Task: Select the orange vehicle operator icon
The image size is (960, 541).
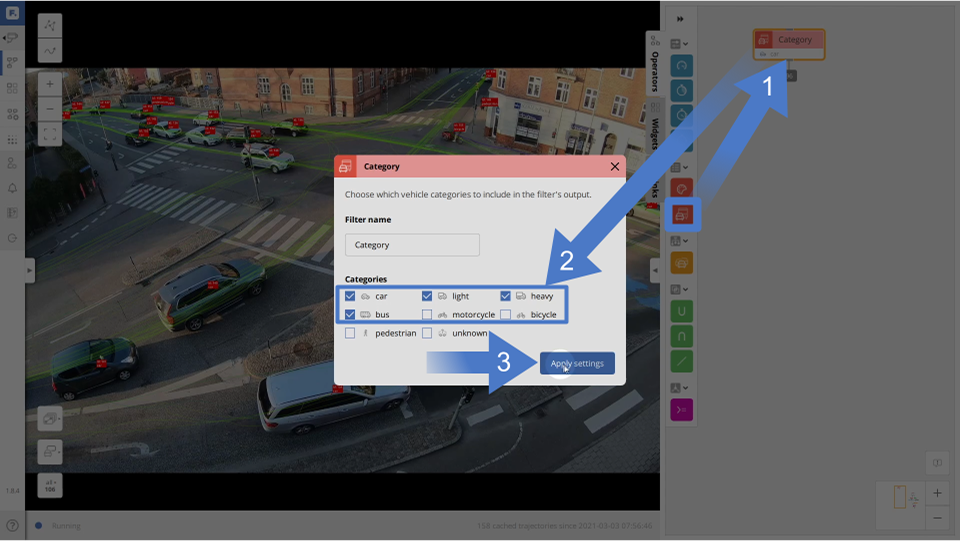Action: click(681, 263)
